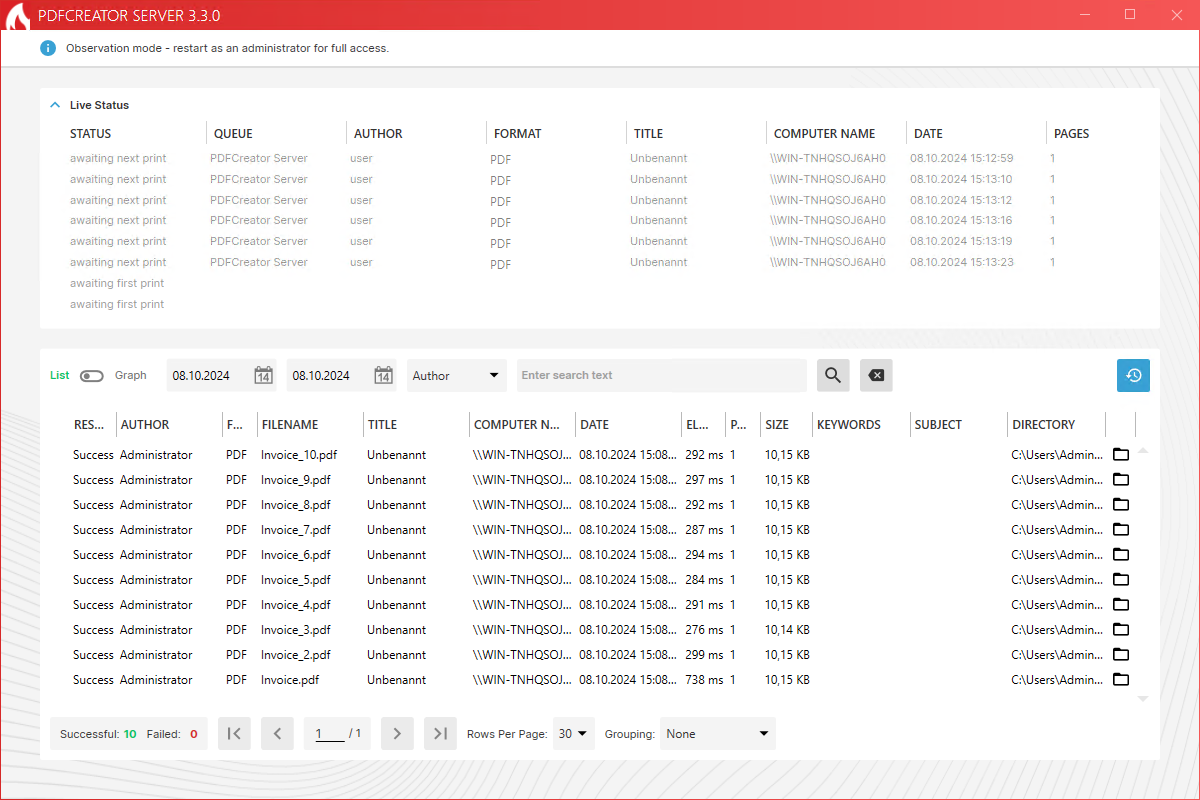Open Rows Per Page dropdown
Image resolution: width=1200 pixels, height=800 pixels.
click(574, 734)
